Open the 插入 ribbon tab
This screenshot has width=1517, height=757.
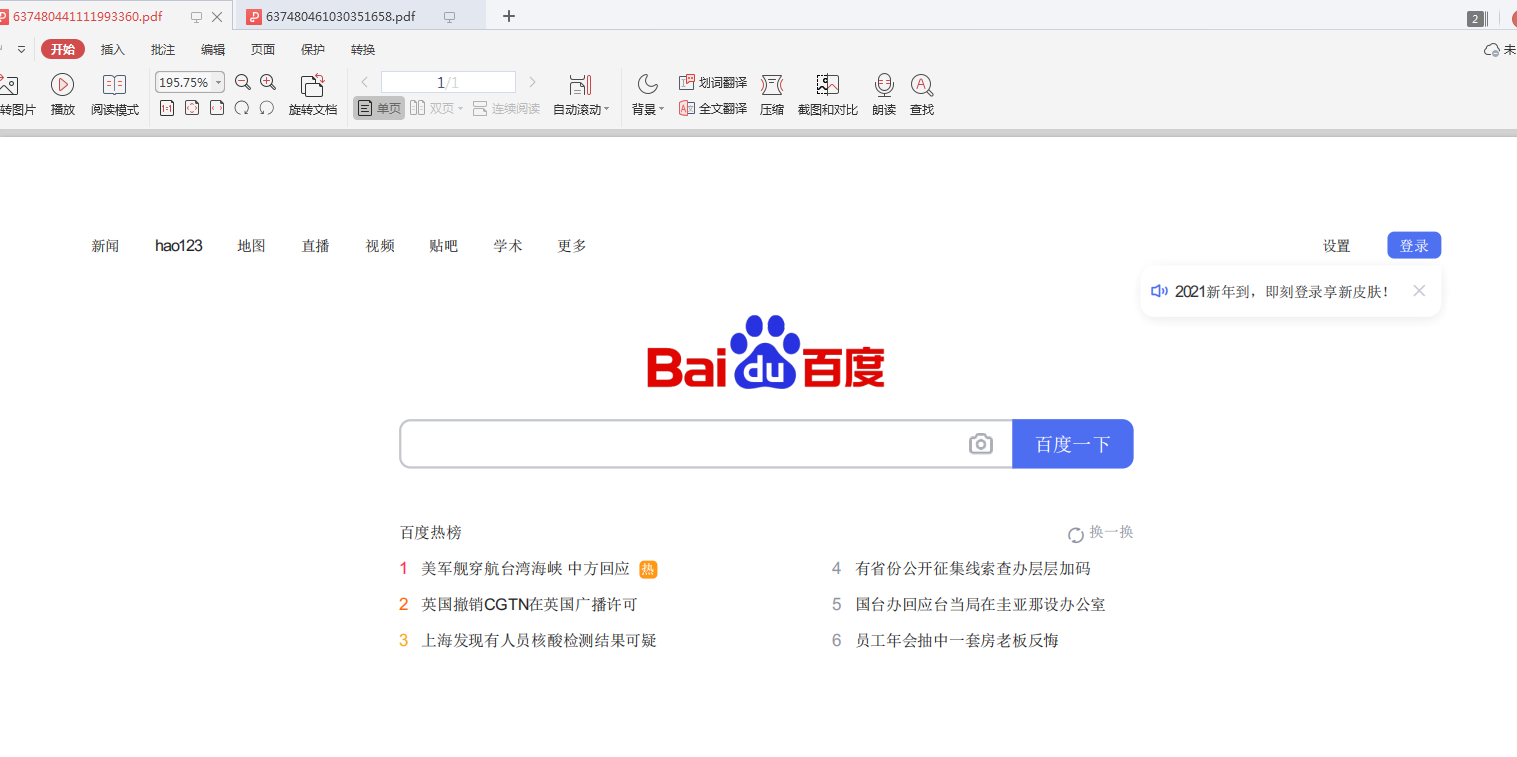[x=113, y=49]
